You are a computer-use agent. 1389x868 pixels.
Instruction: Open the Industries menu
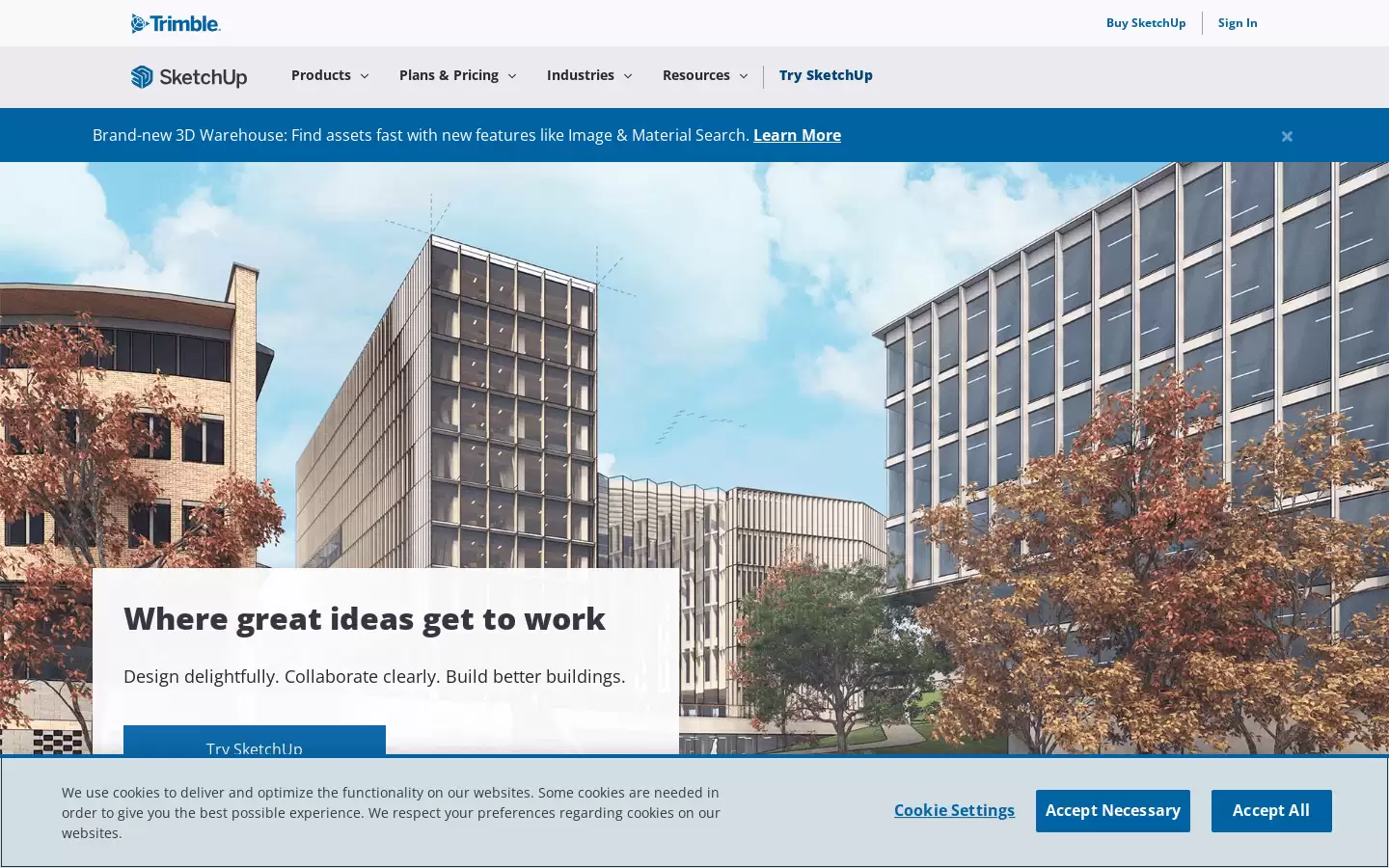pyautogui.click(x=581, y=75)
